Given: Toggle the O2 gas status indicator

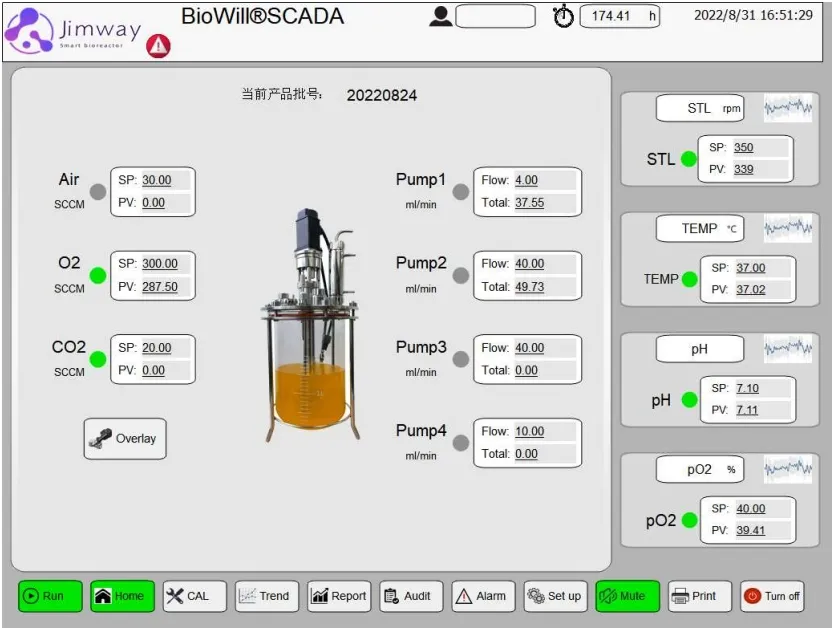Looking at the screenshot, I should pos(98,275).
